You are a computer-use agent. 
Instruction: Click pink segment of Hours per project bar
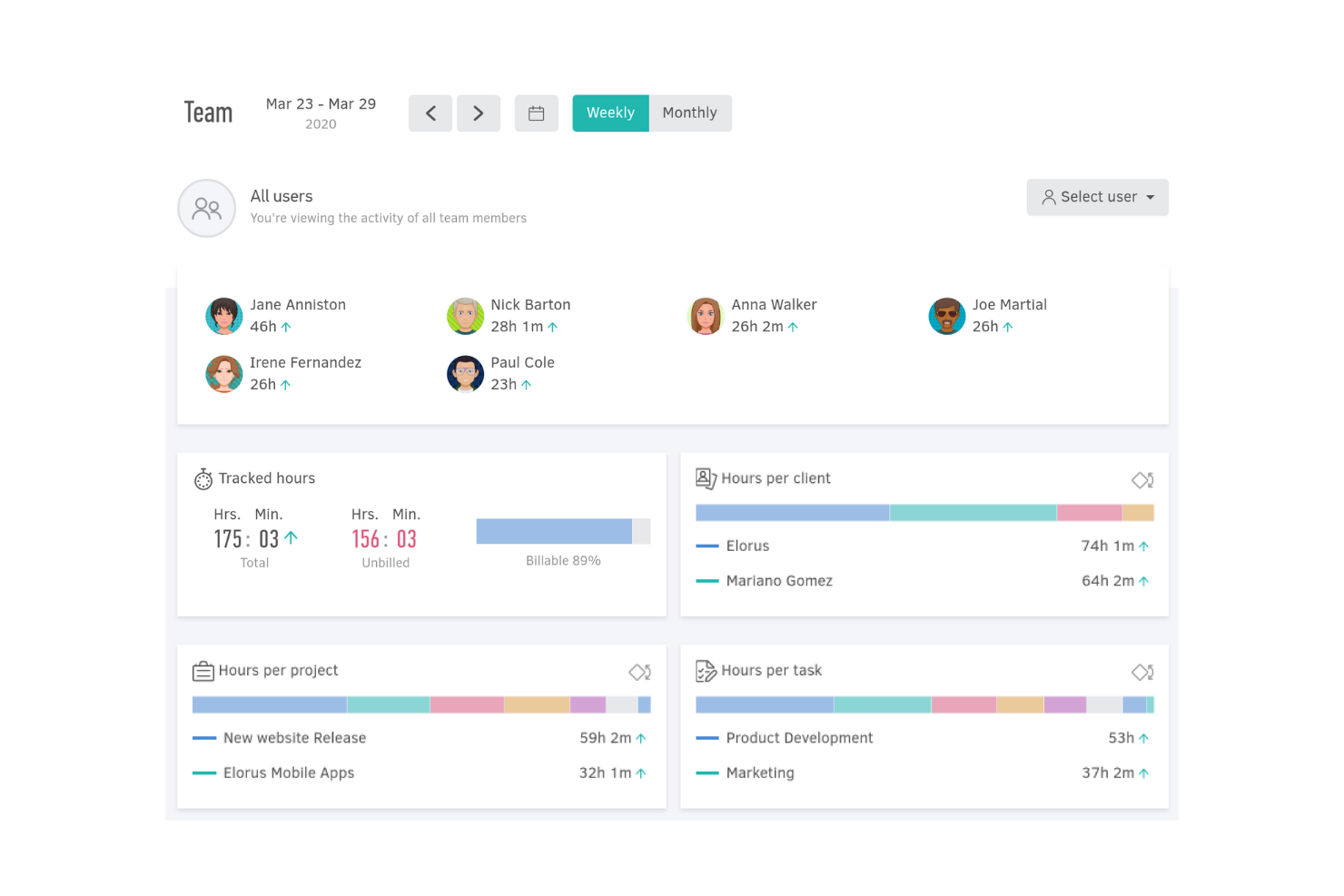pos(467,705)
